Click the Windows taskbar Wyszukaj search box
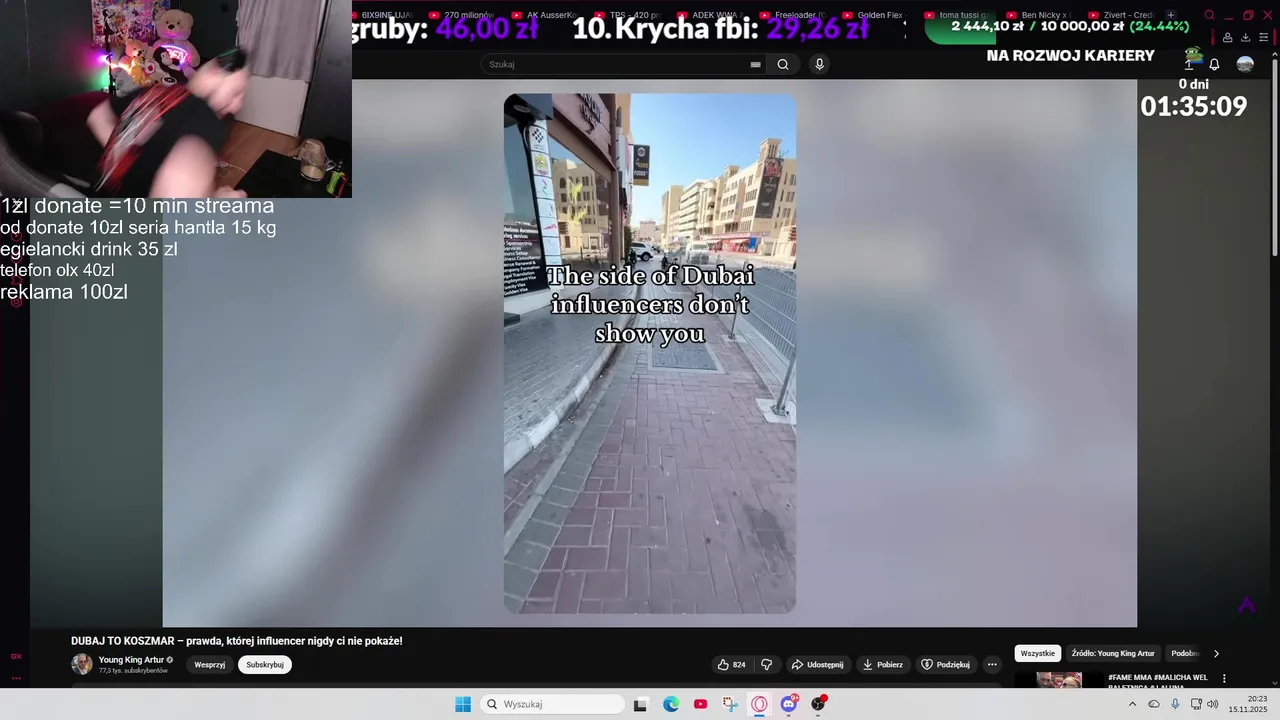1280x720 pixels. point(550,704)
